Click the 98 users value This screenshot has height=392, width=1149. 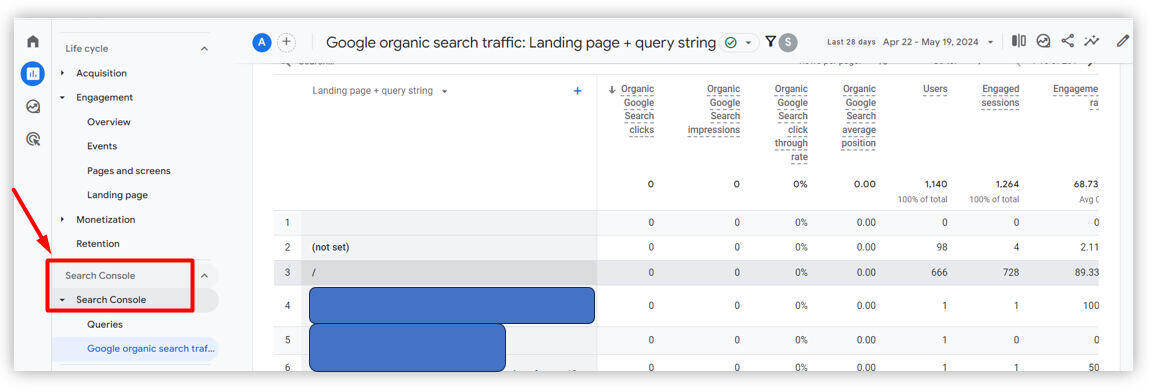point(942,247)
